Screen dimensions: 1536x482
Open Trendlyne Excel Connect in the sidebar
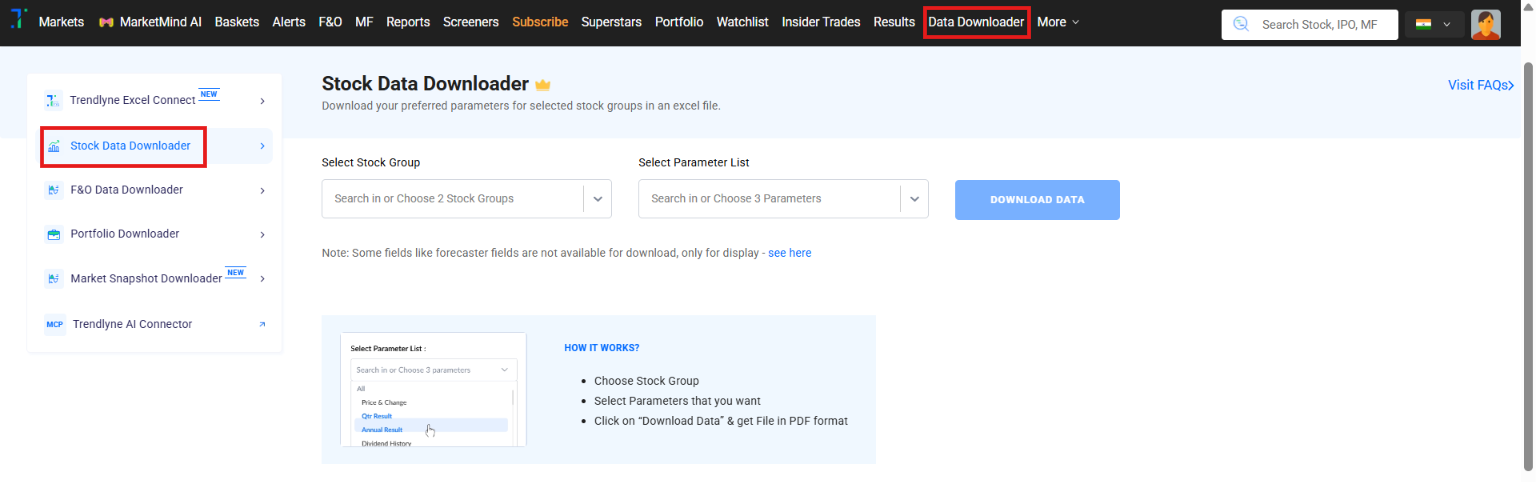155,101
